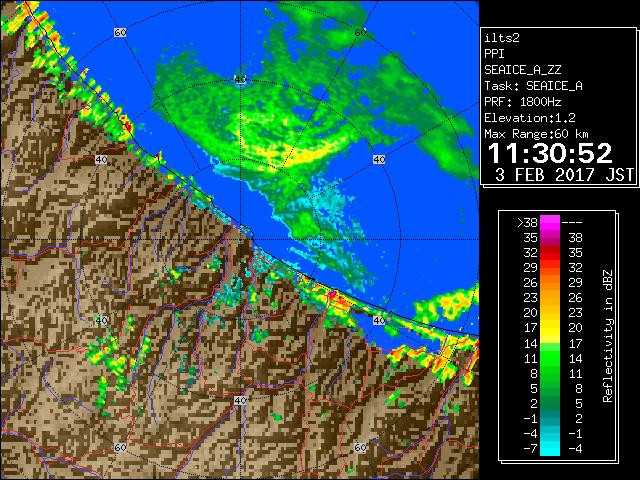Select the "Elevation:1.2" text

[530, 118]
